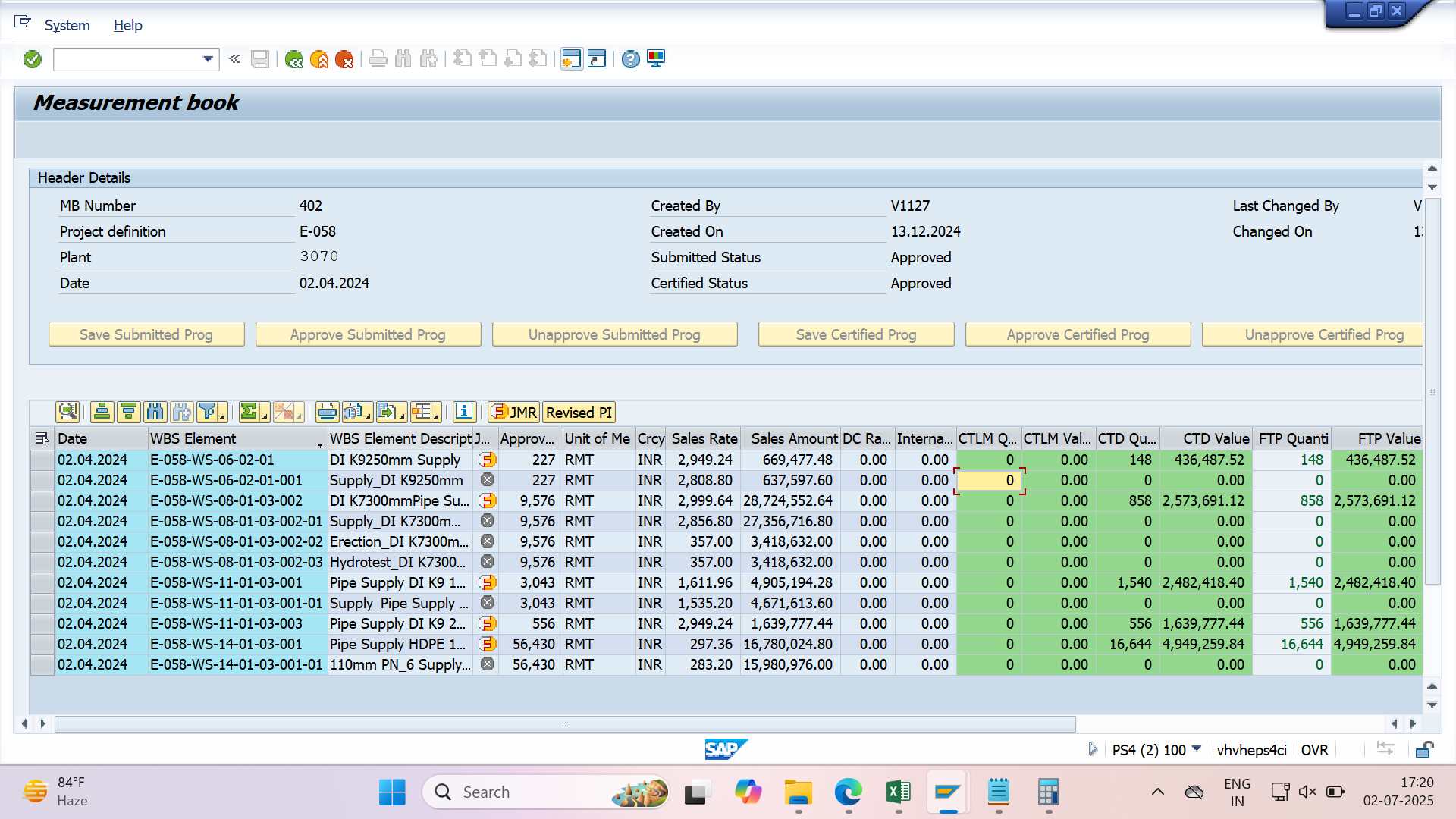This screenshot has height=819, width=1456.
Task: Click the Approve Certified Prog button
Action: (x=1077, y=334)
